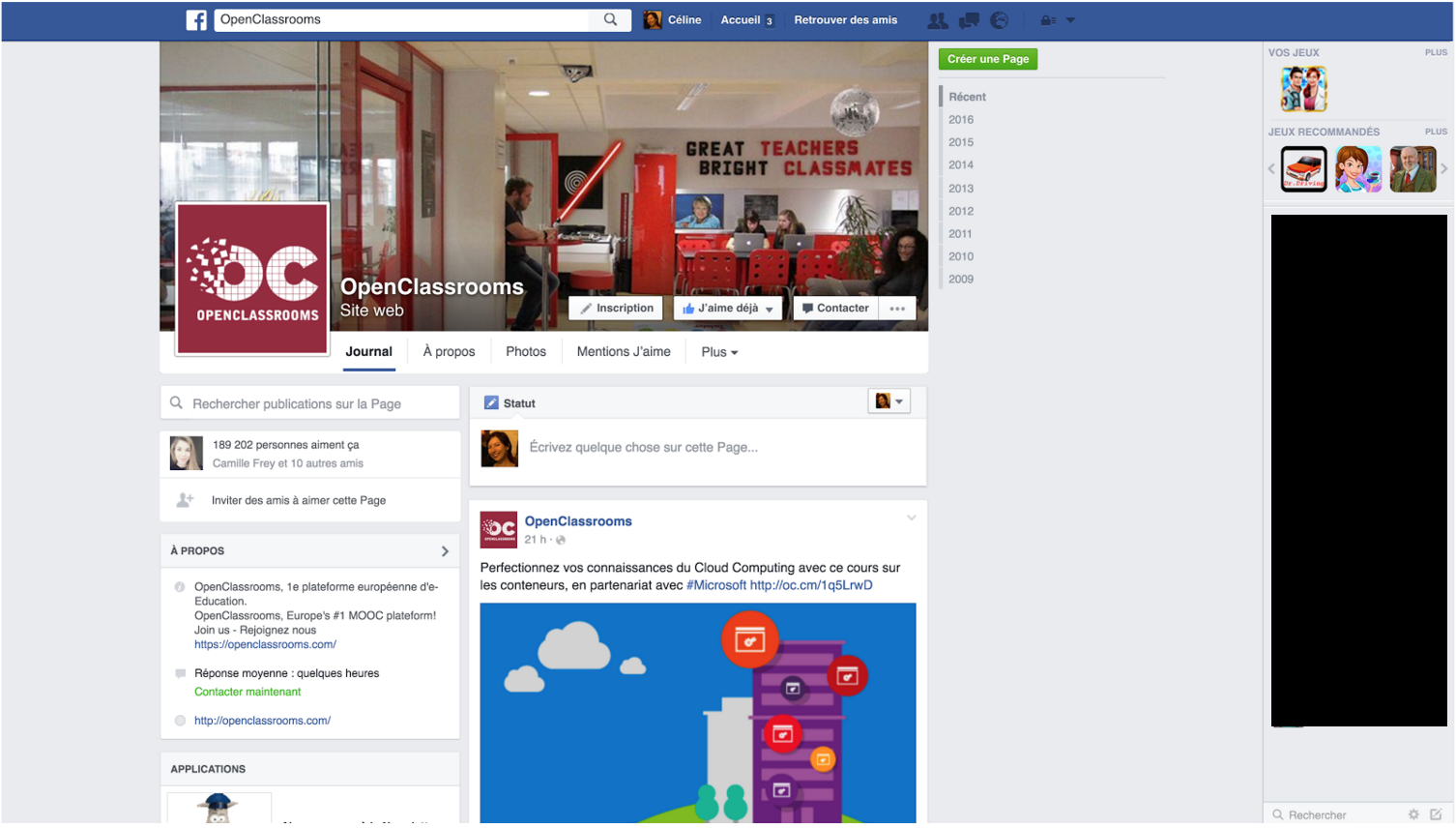Click Céline profile name link
This screenshot has height=828, width=1456.
coord(684,20)
